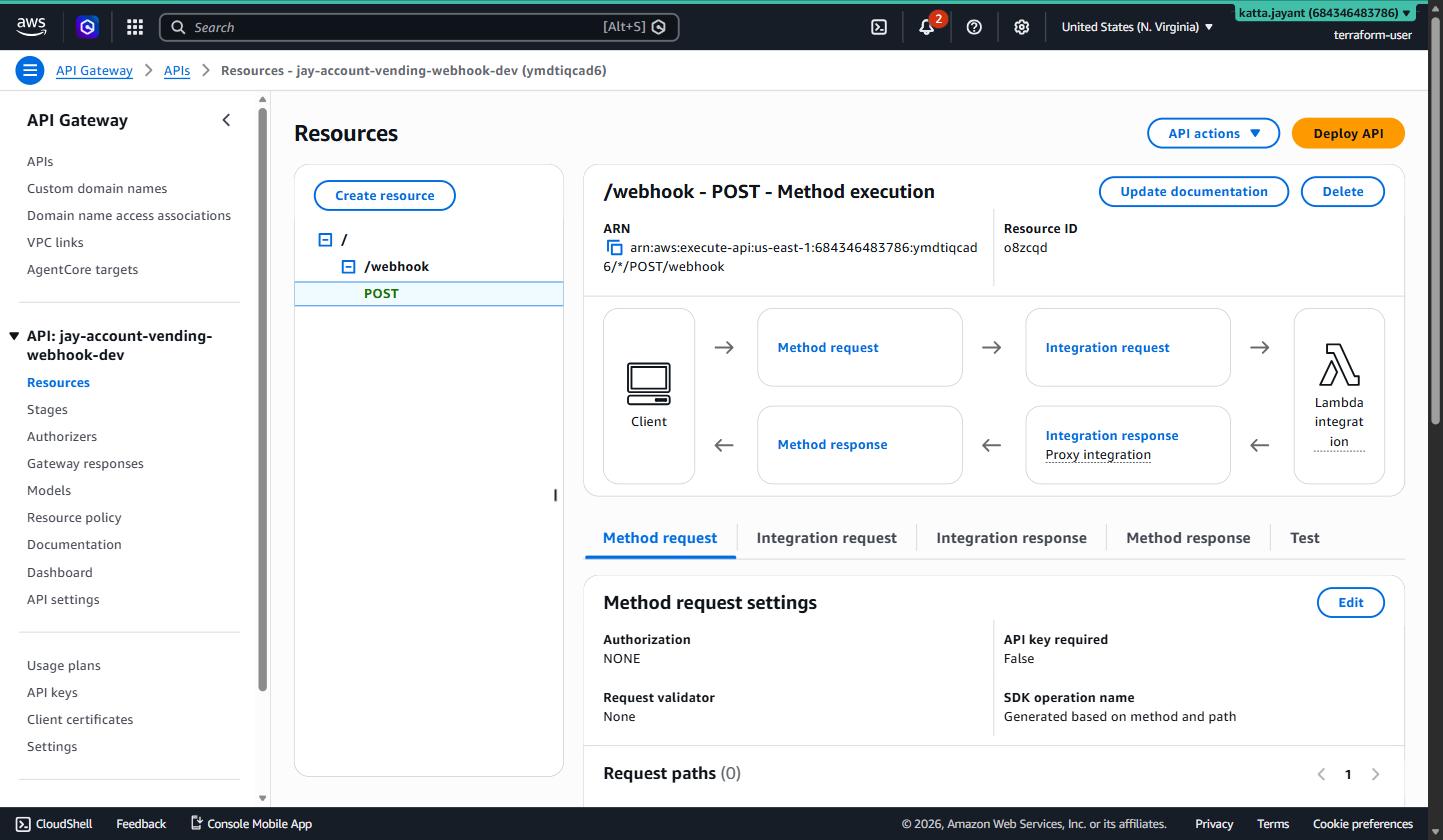Open Models in the sidebar
Screen dimensions: 1443x840
coord(49,491)
